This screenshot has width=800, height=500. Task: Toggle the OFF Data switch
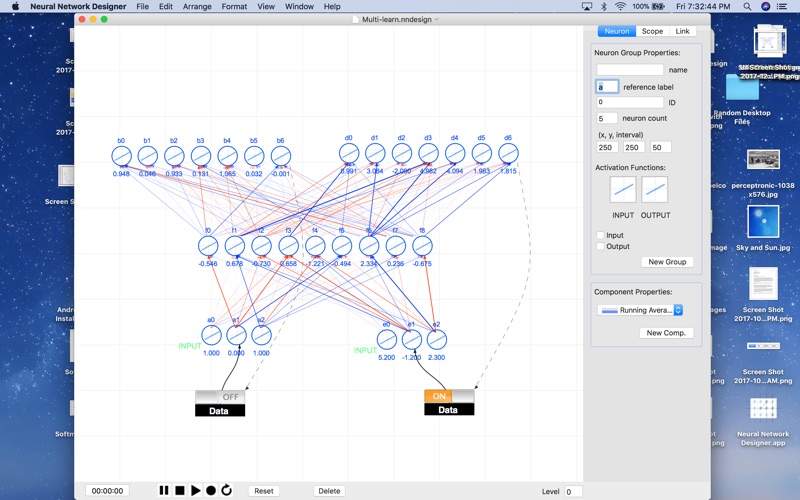(x=220, y=397)
